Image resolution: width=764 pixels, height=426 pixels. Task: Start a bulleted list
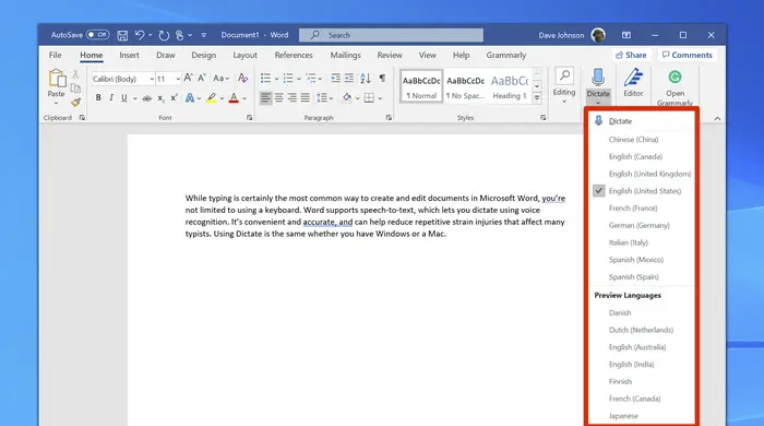(x=265, y=78)
